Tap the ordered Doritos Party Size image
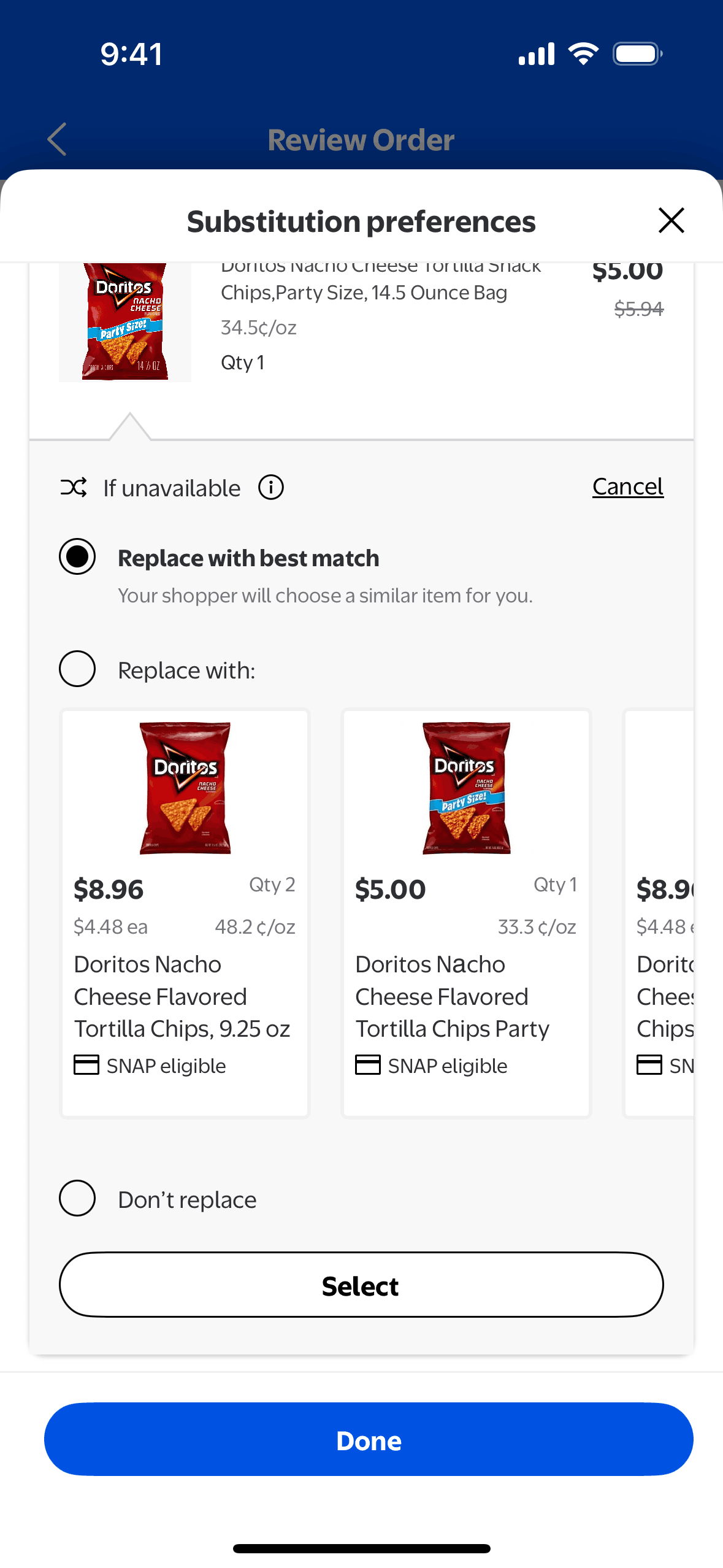This screenshot has height=1568, width=723. click(125, 321)
